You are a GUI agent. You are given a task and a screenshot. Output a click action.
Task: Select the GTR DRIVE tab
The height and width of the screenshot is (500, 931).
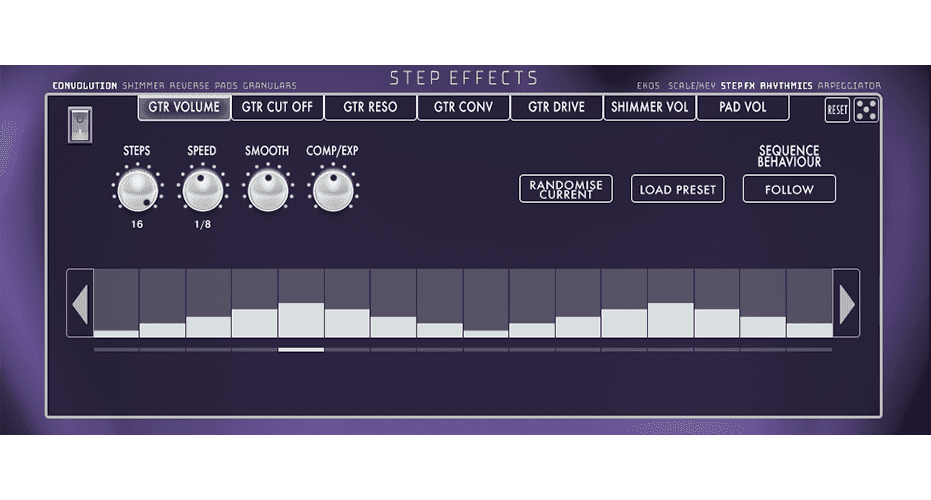pyautogui.click(x=556, y=107)
